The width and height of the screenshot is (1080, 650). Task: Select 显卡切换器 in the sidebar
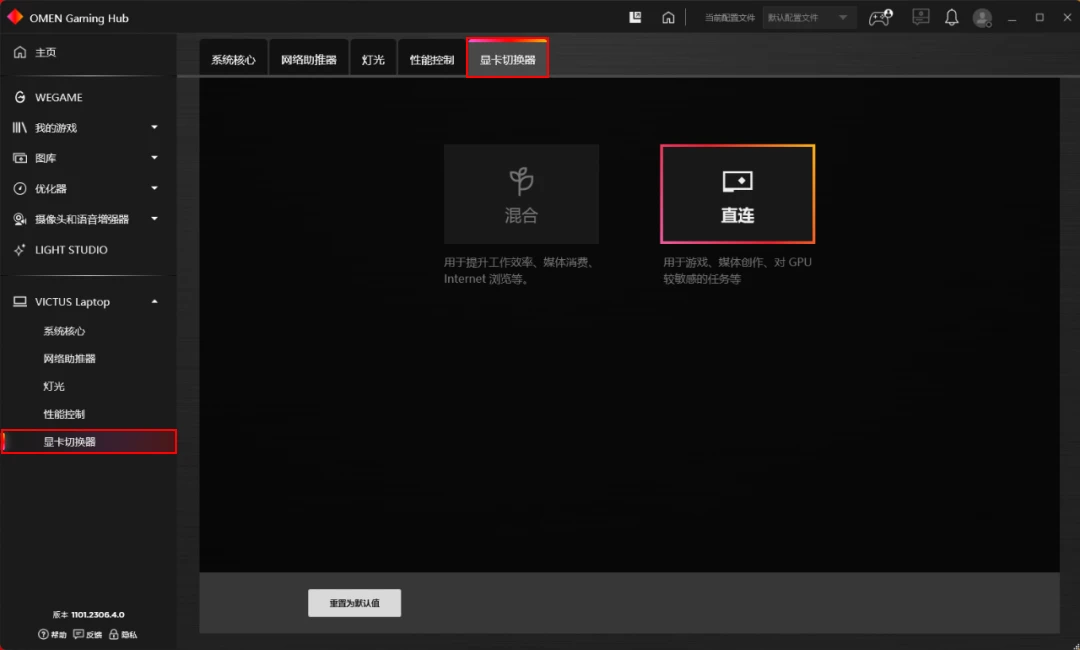tap(88, 441)
